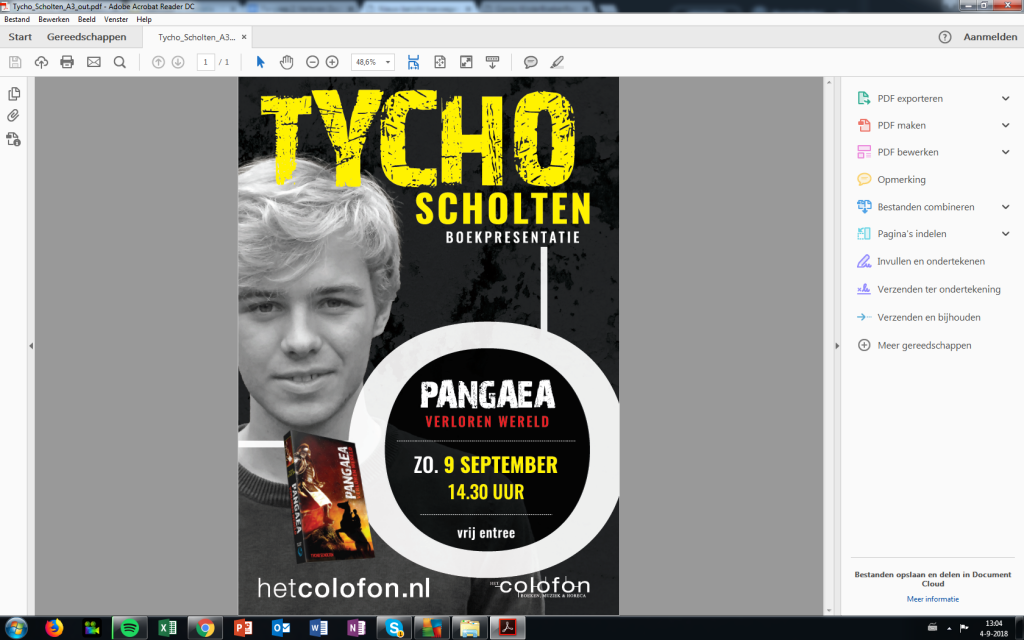Image resolution: width=1024 pixels, height=640 pixels.
Task: Expand the PDF exporteren options
Action: click(1006, 99)
